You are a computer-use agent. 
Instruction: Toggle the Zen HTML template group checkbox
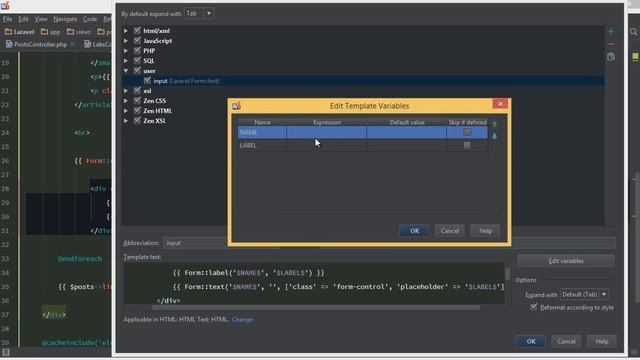pos(137,111)
